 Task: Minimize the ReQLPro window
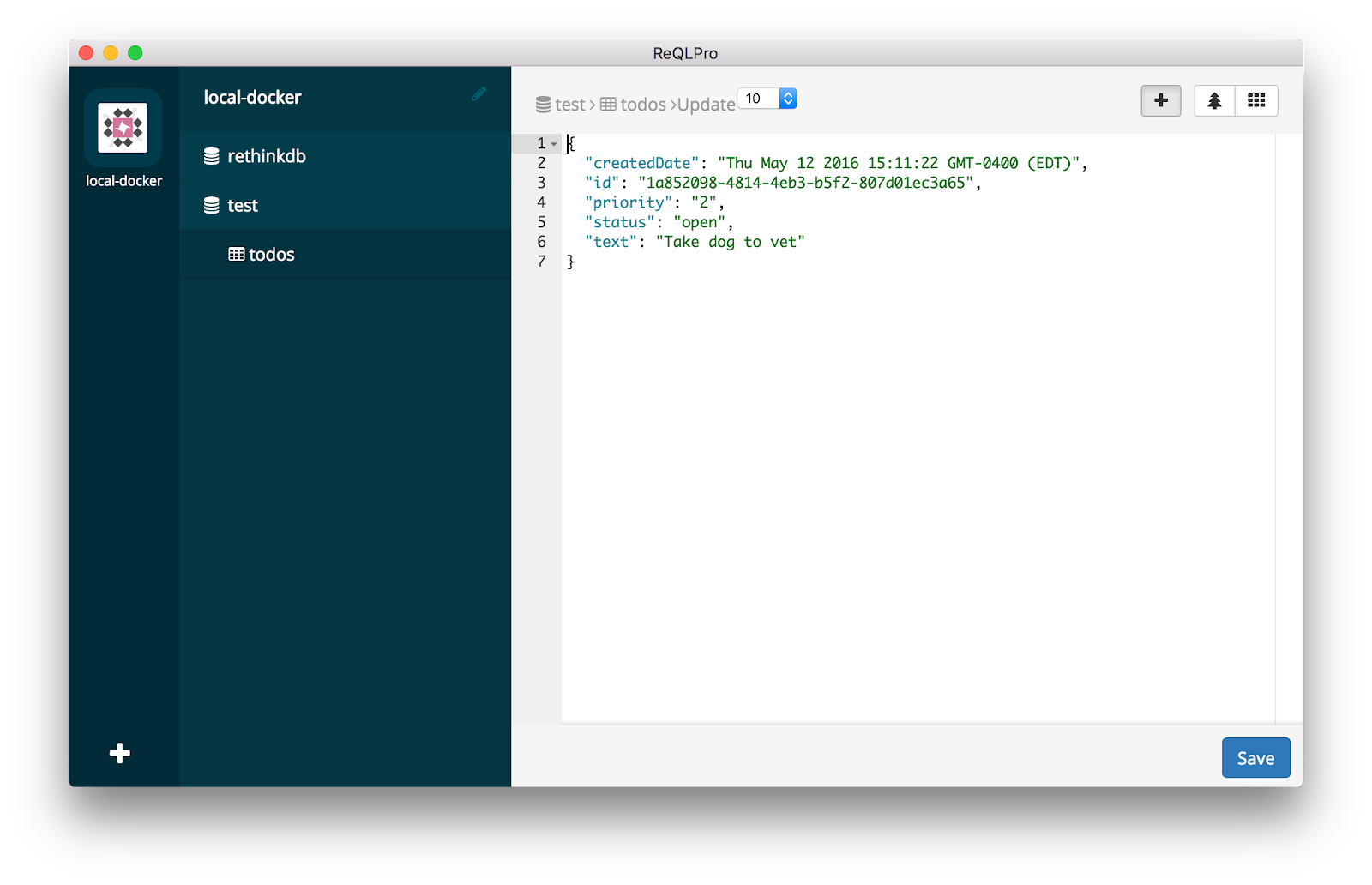pos(111,53)
